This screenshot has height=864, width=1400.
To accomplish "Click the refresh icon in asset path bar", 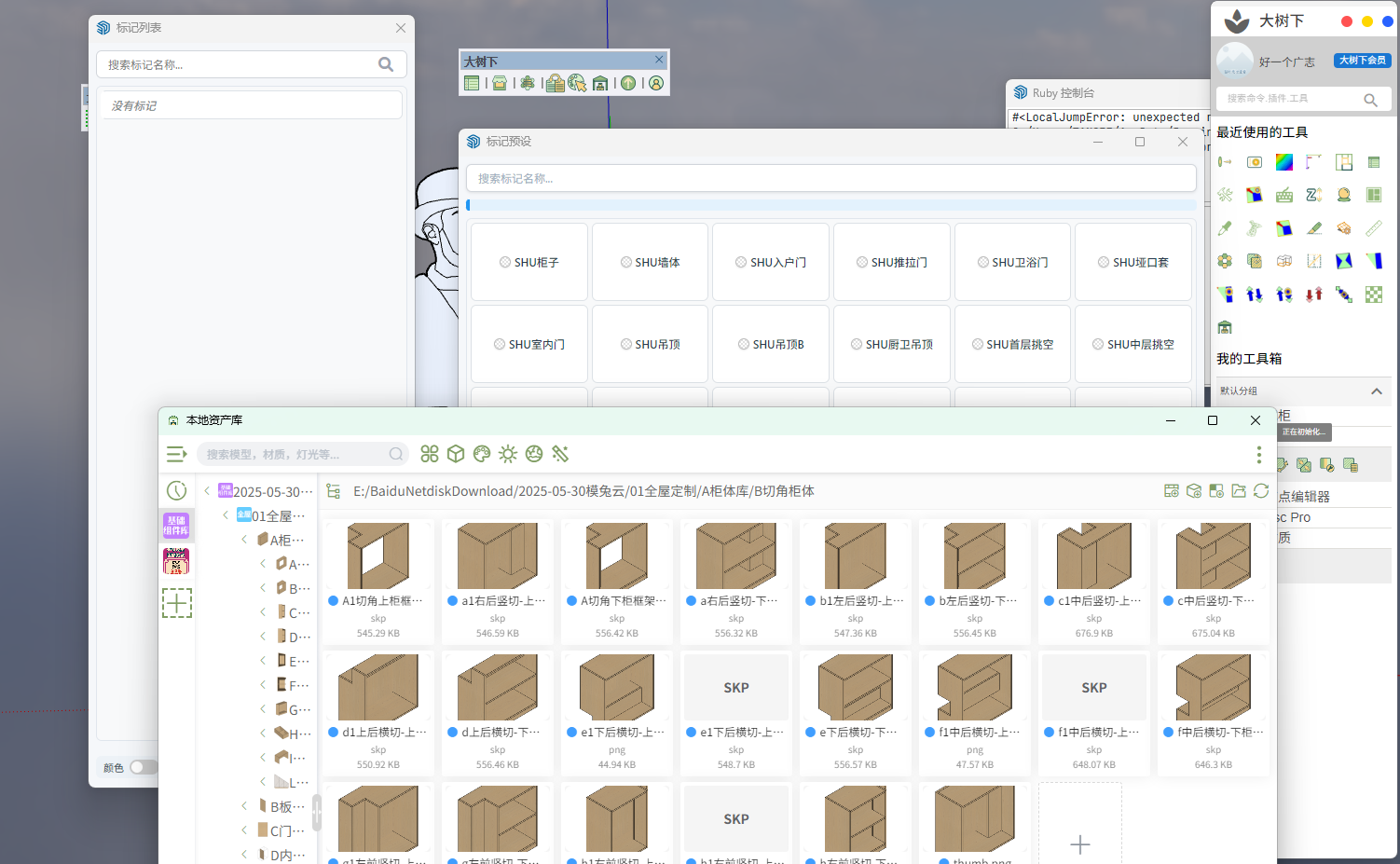I will click(x=1261, y=491).
